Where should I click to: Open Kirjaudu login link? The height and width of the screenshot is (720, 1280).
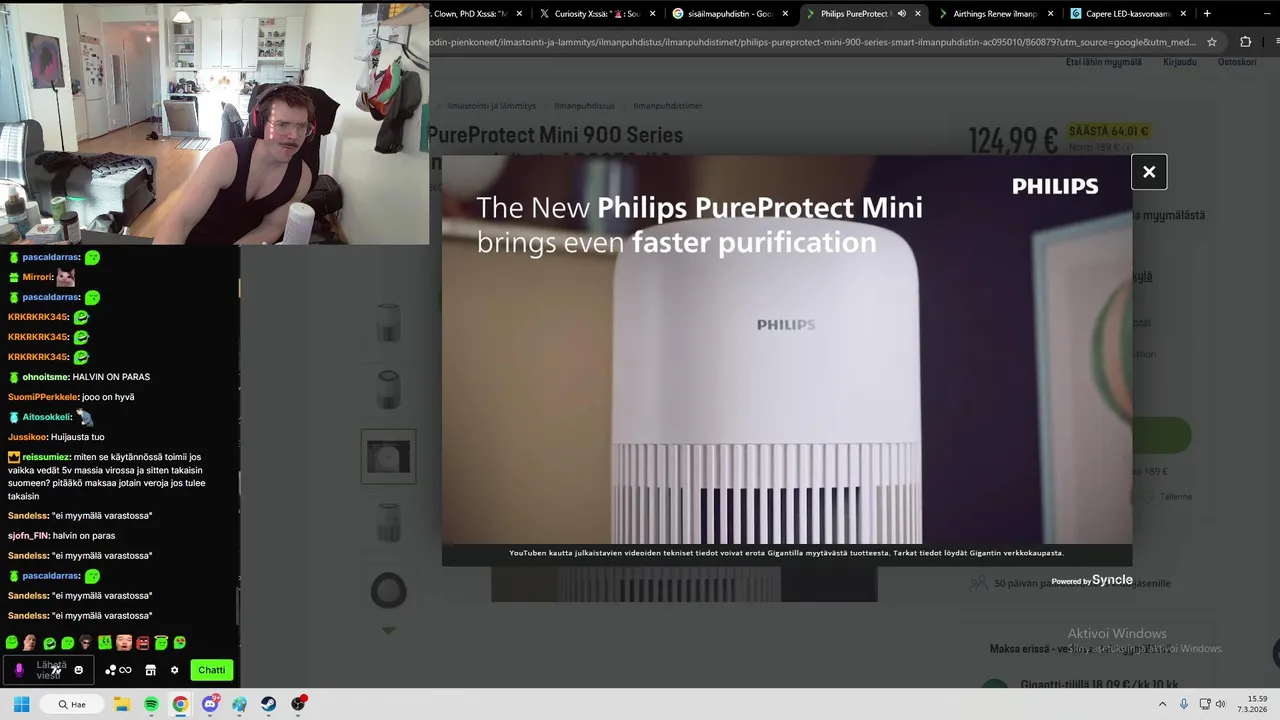1180,62
